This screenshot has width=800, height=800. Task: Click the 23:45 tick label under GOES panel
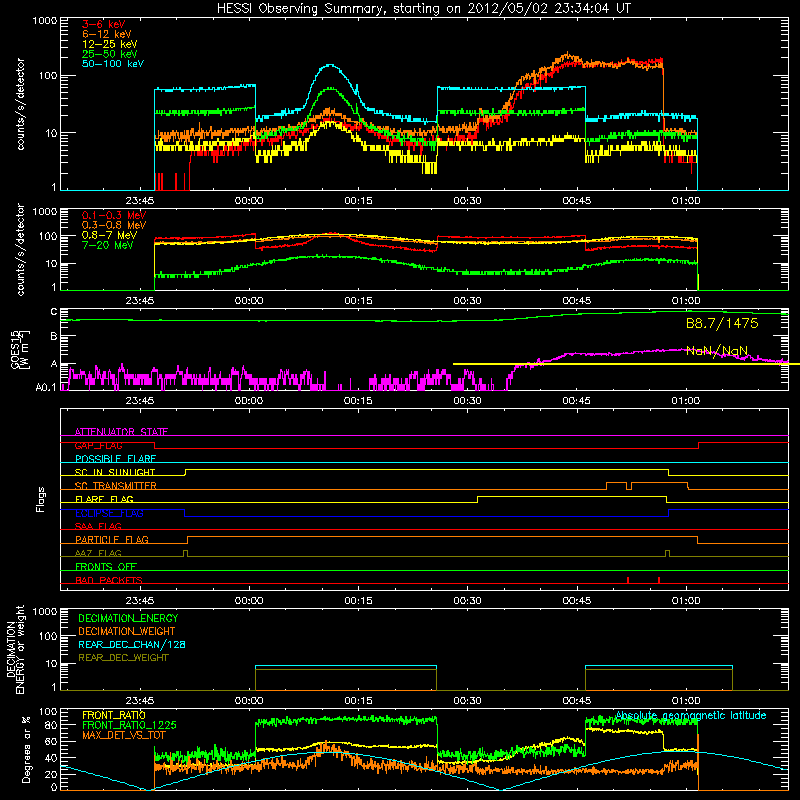tap(140, 401)
